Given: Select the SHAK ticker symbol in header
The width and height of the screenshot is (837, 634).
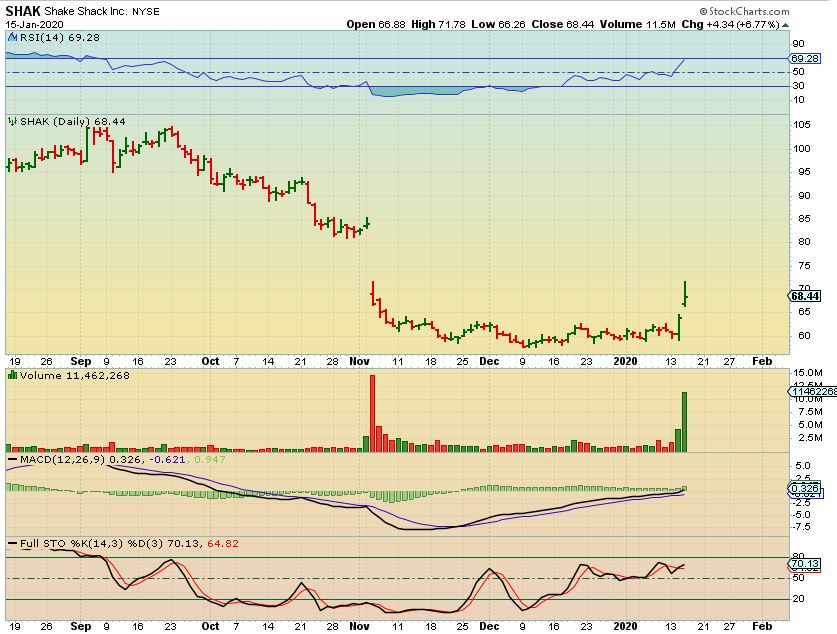Looking at the screenshot, I should coord(23,9).
